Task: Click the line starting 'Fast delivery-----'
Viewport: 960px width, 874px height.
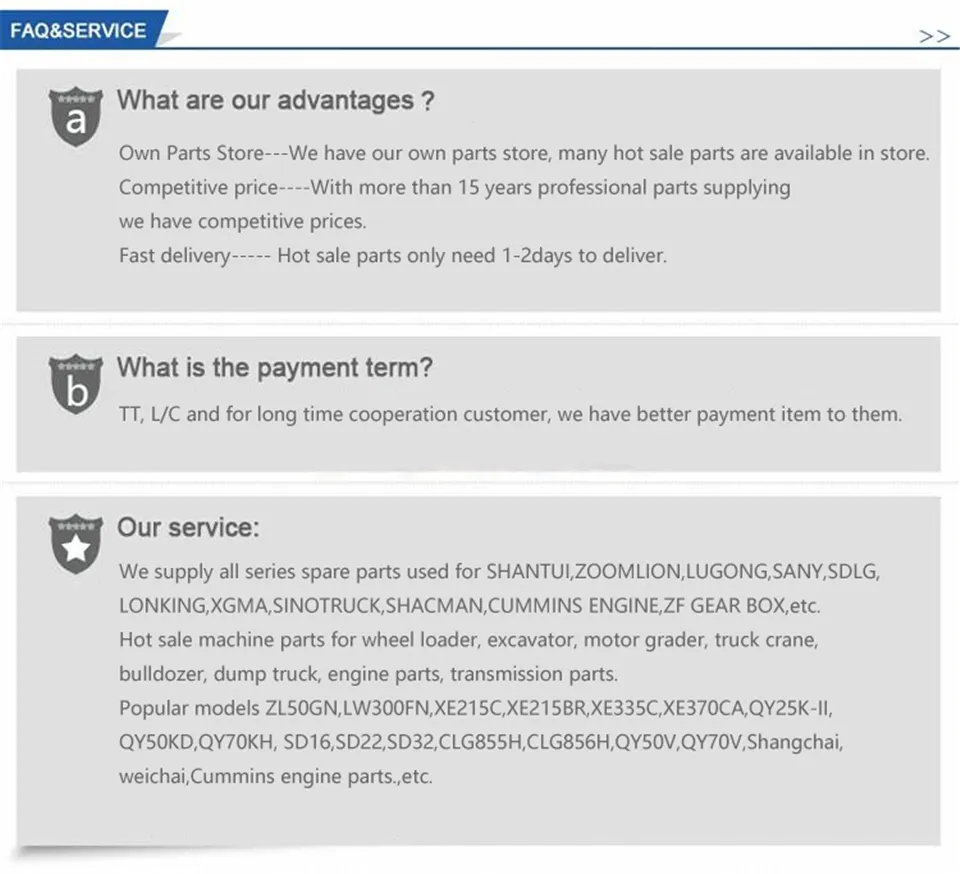Action: point(393,256)
